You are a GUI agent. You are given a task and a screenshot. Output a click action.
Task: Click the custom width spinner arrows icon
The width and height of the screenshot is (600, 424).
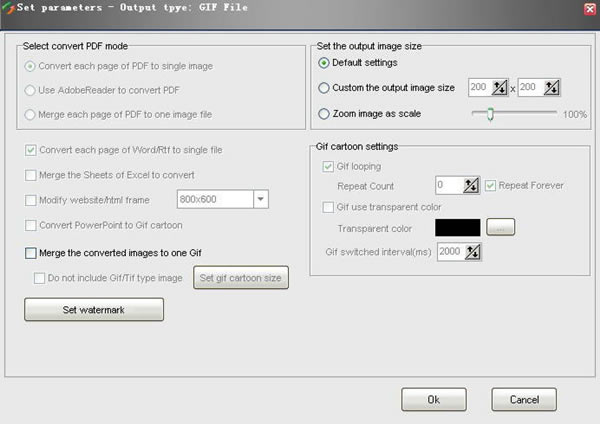click(x=499, y=88)
